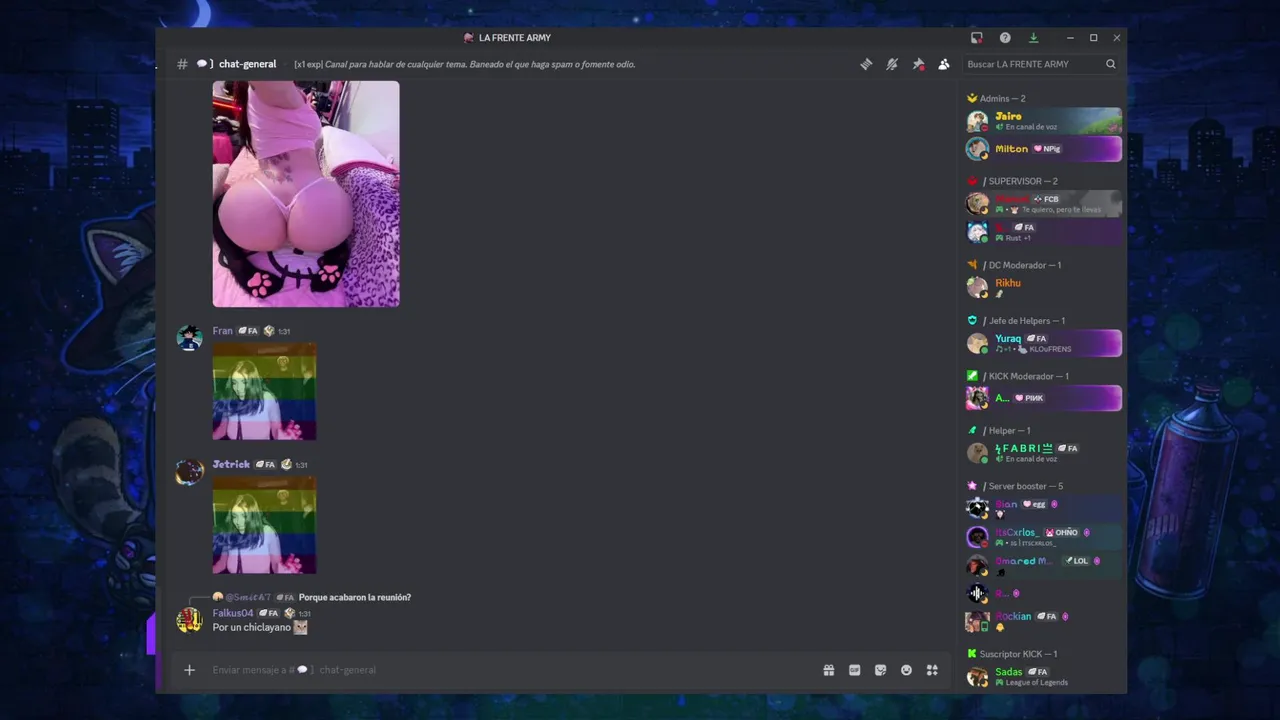Open the gift icon in message bar
Viewport: 1280px width, 720px height.
829,670
